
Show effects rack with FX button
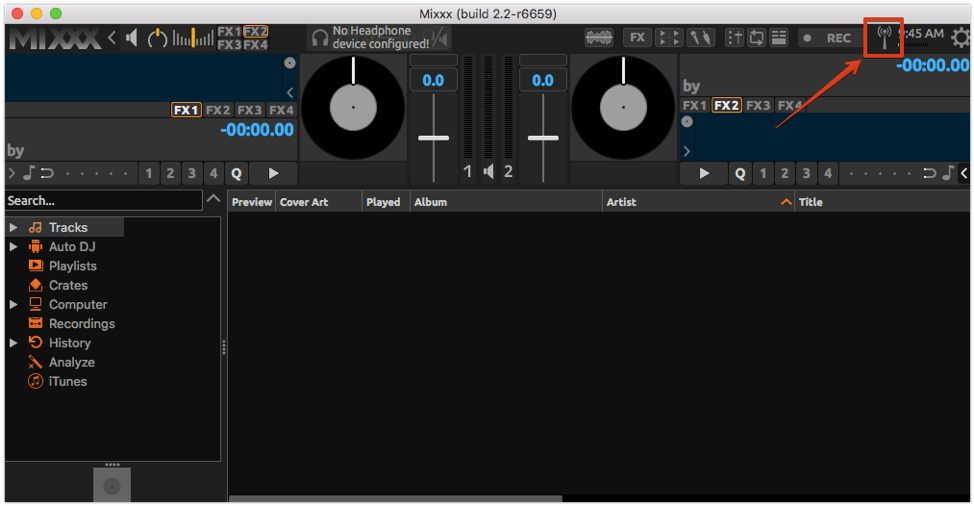tap(637, 38)
